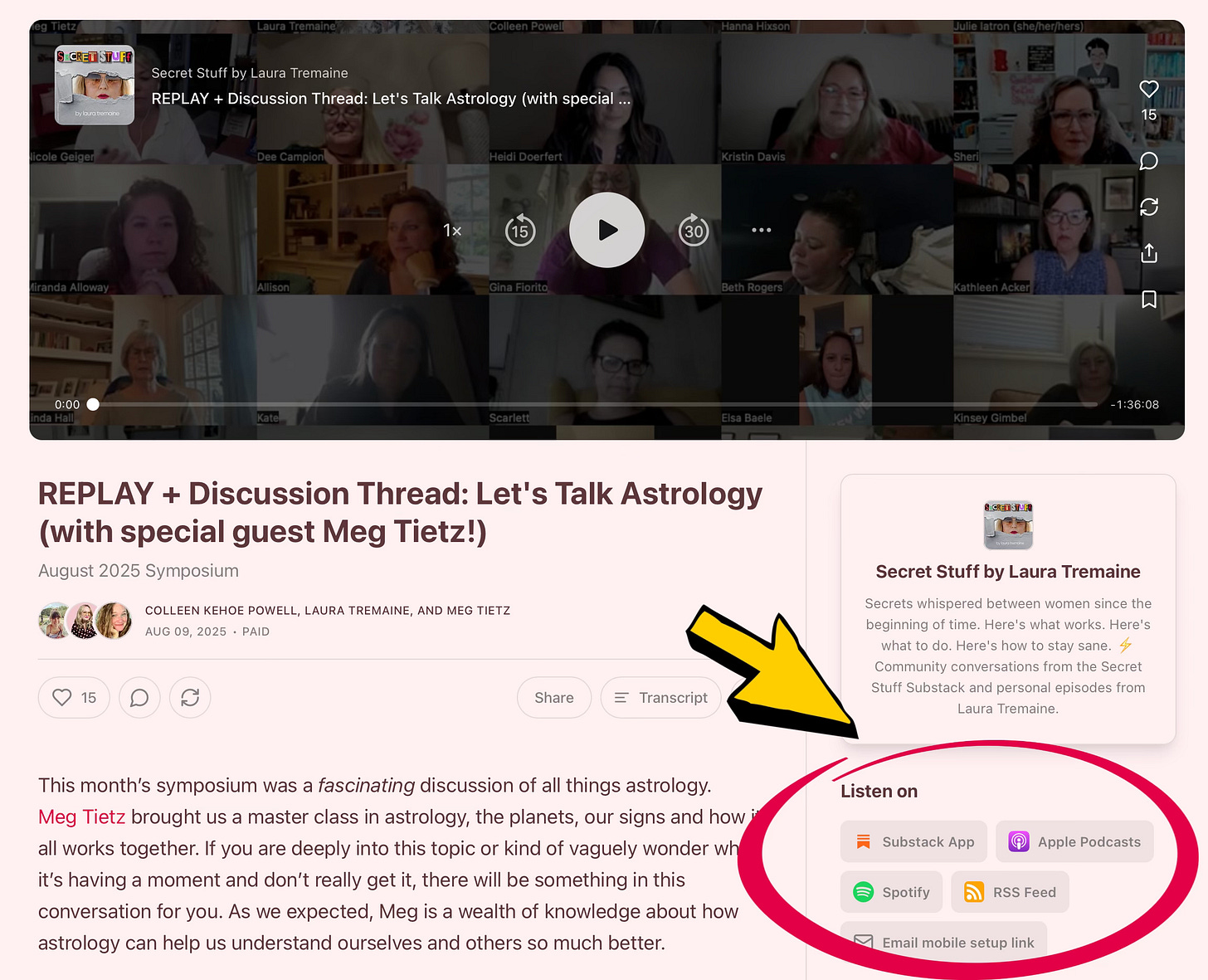Play the astrology replay video

tap(607, 230)
